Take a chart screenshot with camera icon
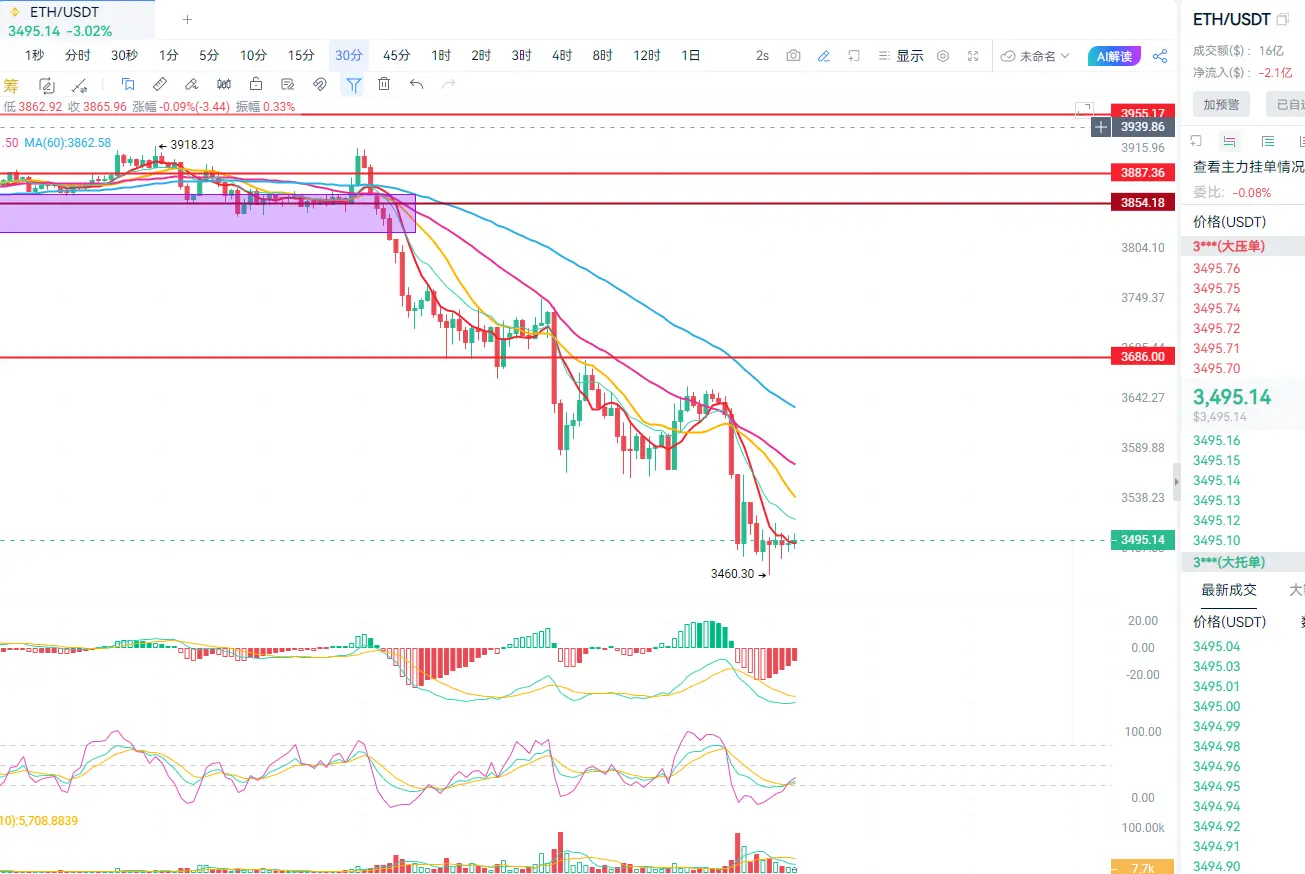The height and width of the screenshot is (874, 1305). tap(793, 56)
